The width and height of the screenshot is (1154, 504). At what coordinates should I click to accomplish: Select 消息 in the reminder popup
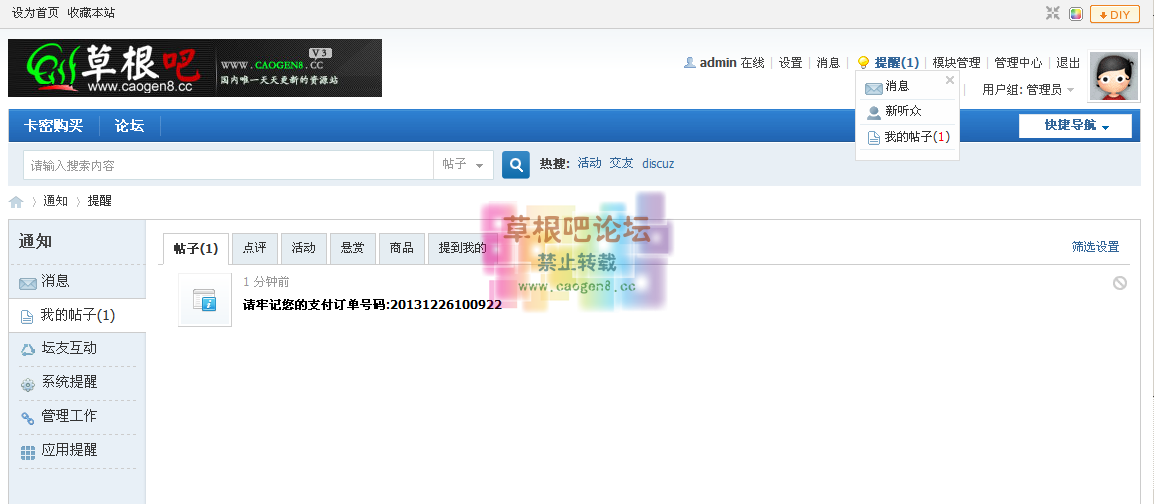[x=896, y=87]
